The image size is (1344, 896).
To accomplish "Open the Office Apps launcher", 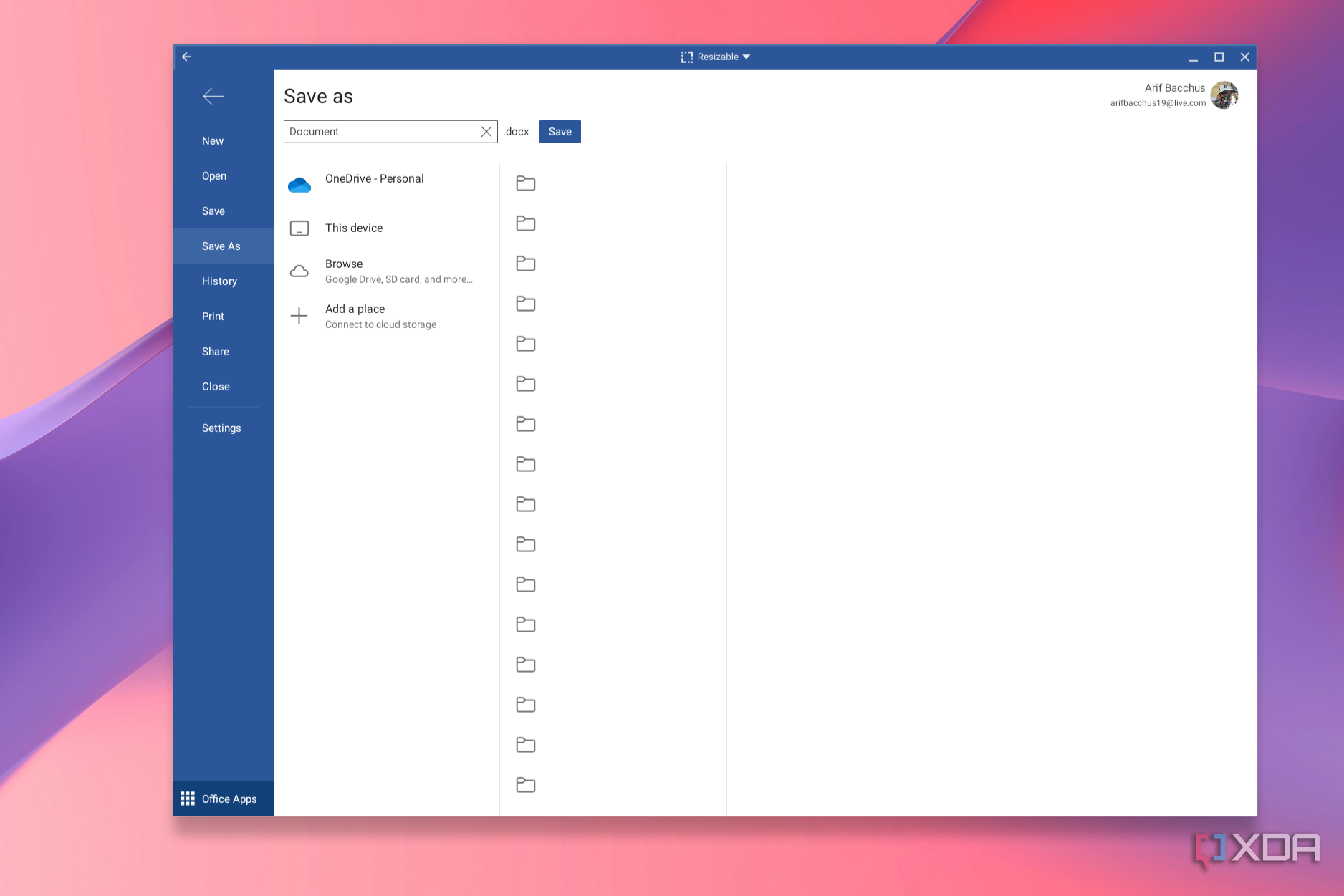I will pyautogui.click(x=222, y=799).
